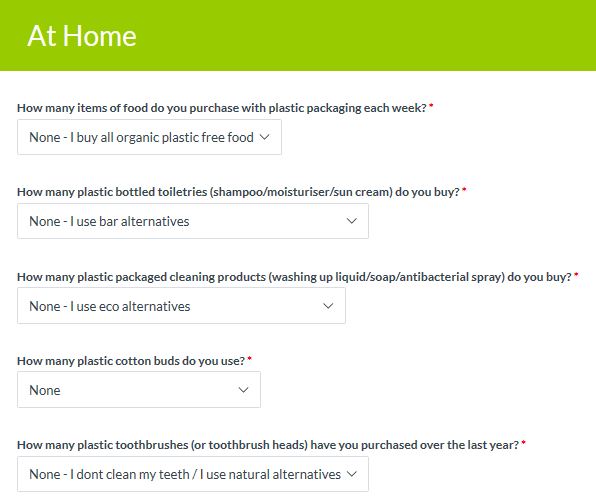The height and width of the screenshot is (501, 596).
Task: Open the cotton buds 'None' dropdown
Action: point(139,390)
